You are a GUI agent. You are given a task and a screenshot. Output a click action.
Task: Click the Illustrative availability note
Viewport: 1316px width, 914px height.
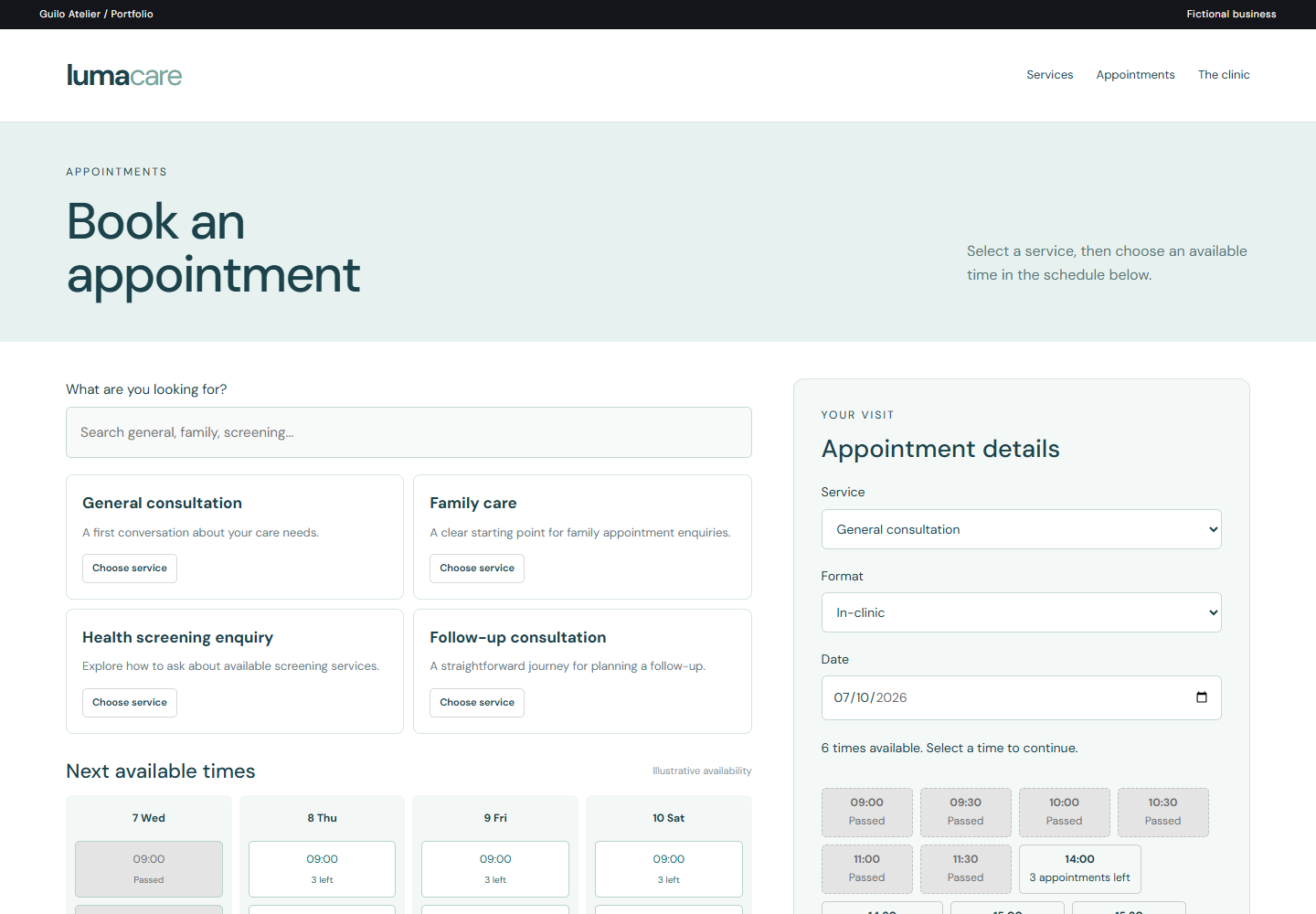pos(702,771)
